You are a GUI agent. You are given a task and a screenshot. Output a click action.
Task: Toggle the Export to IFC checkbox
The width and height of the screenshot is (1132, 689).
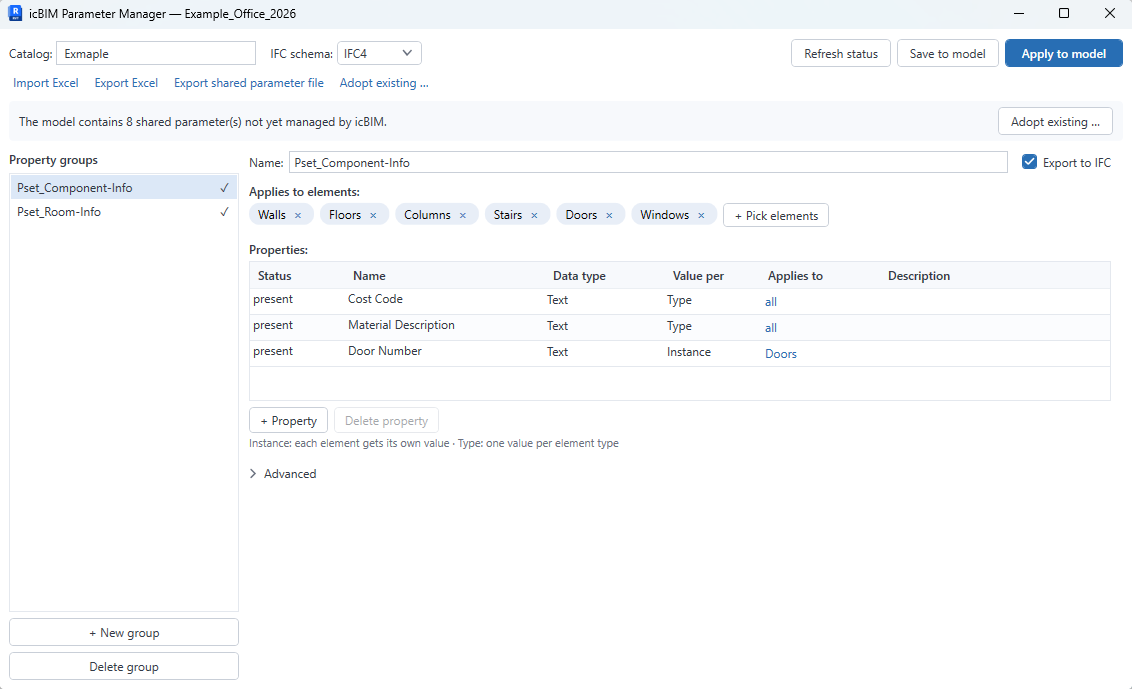(x=1029, y=162)
